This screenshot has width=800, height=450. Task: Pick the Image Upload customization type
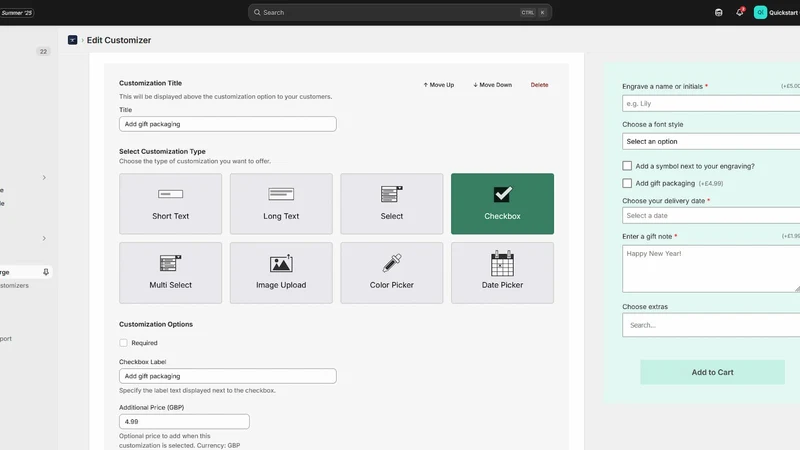click(x=281, y=273)
